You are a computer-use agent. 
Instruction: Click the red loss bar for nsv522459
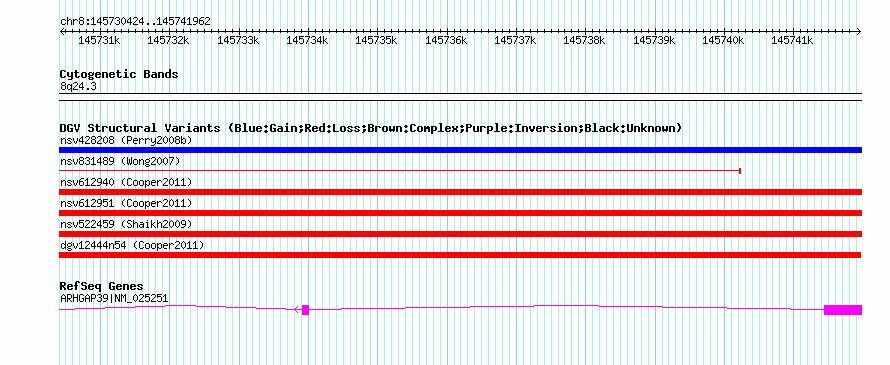click(x=460, y=234)
